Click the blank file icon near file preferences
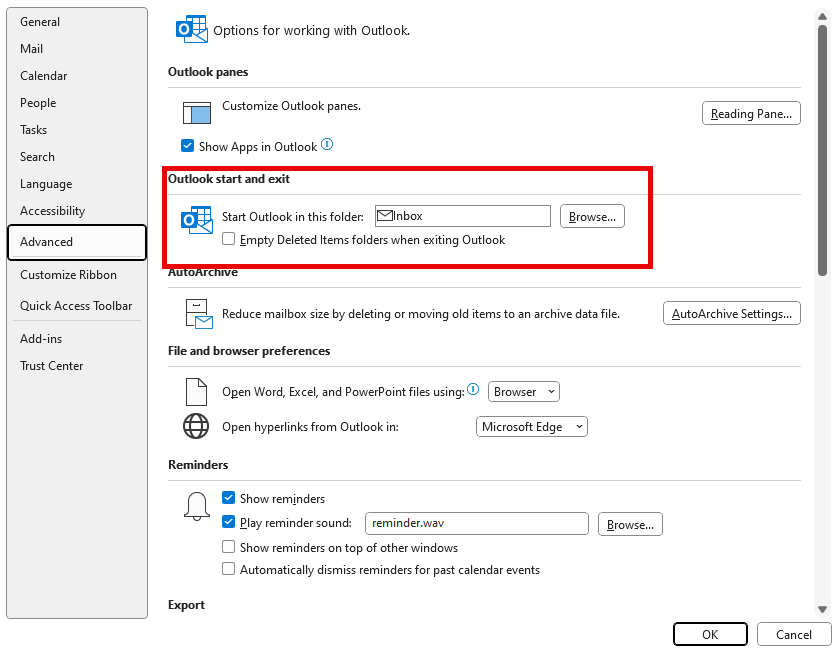 click(x=195, y=391)
